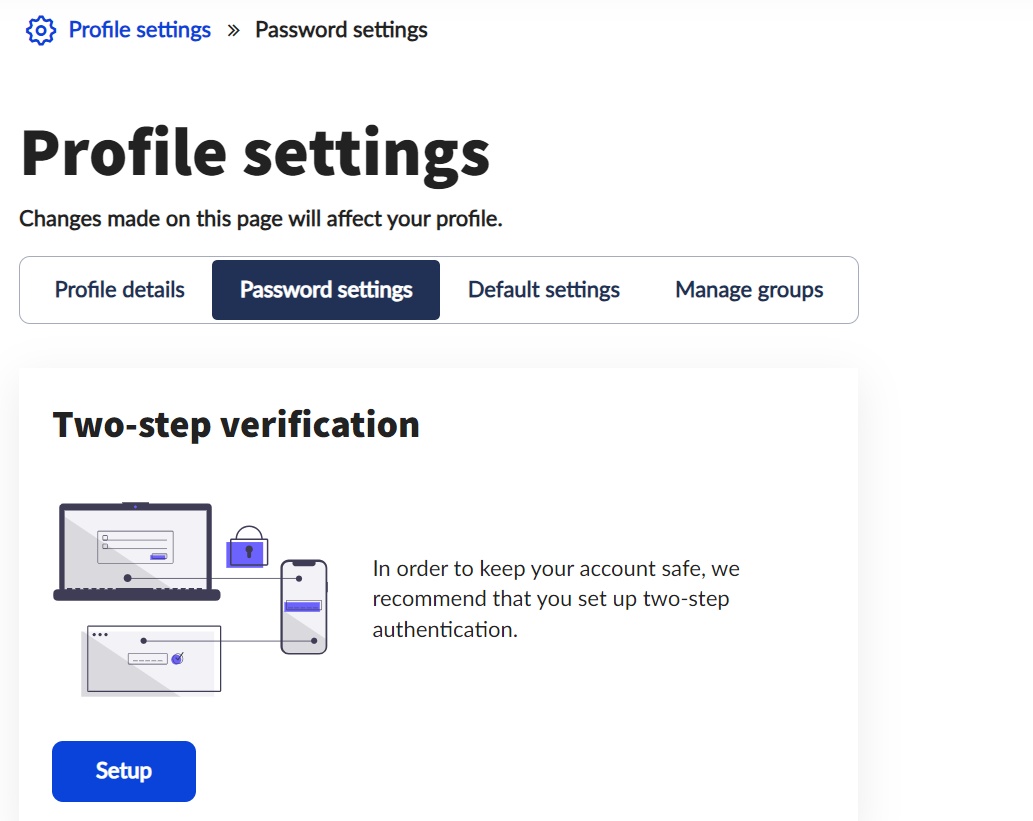Click the purple bar on the phone screen
The width and height of the screenshot is (1033, 821).
click(303, 606)
